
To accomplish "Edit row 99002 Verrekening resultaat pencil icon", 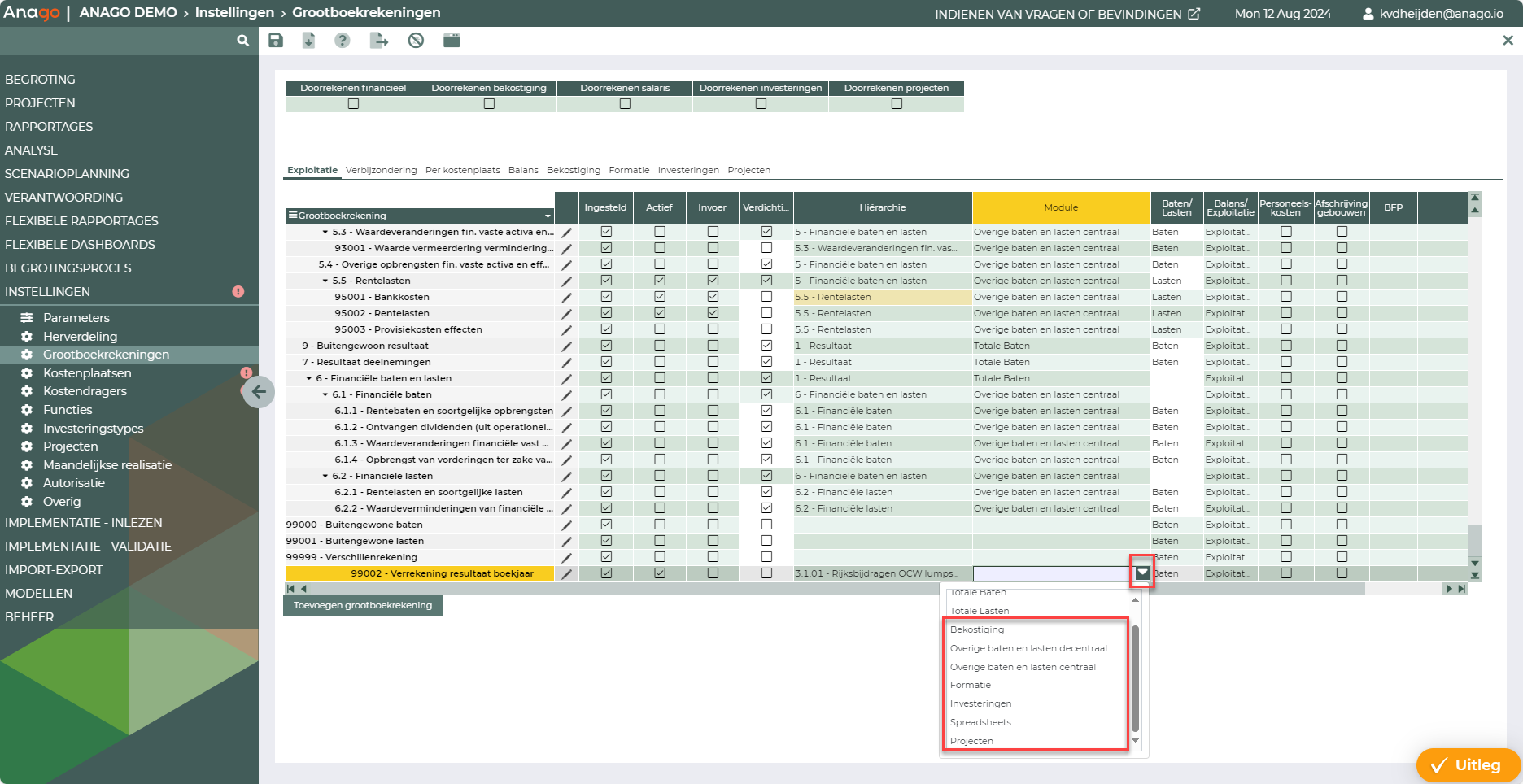I will point(566,573).
